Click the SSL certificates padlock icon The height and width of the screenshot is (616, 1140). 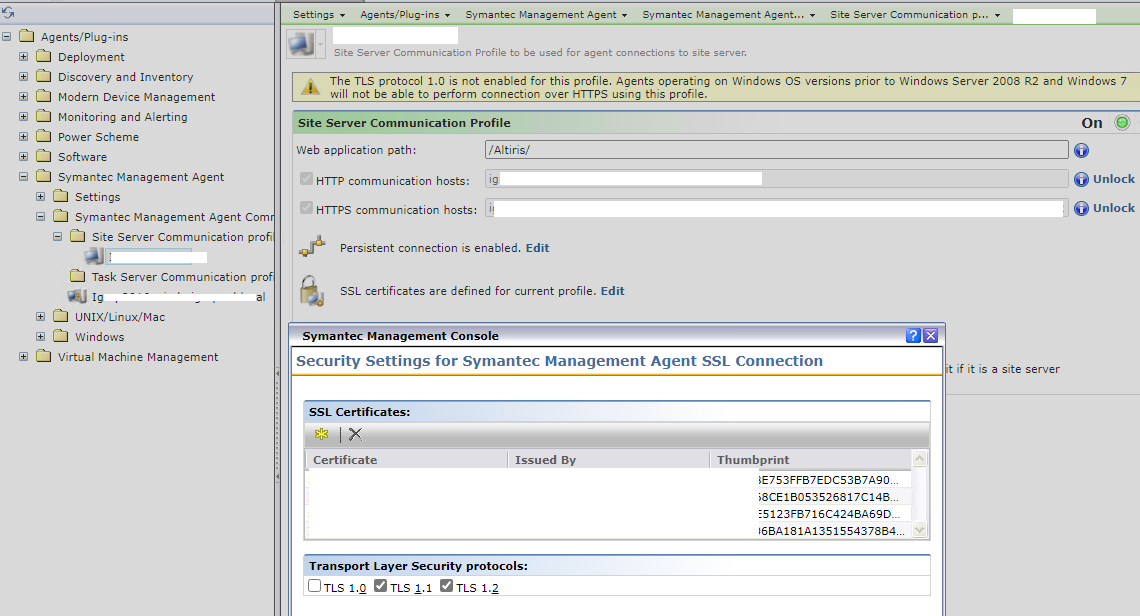pyautogui.click(x=312, y=290)
